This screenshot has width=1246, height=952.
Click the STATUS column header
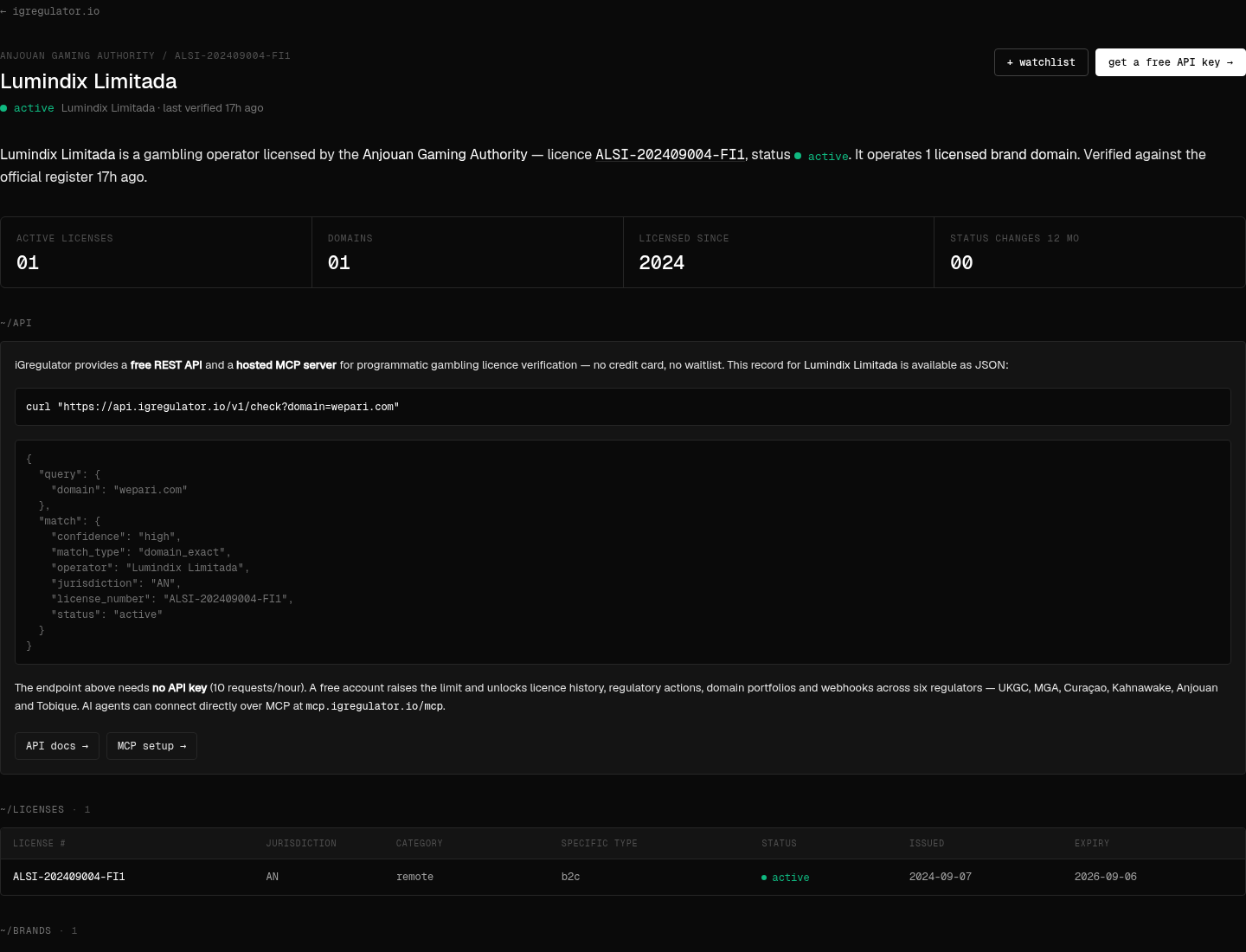pos(779,843)
